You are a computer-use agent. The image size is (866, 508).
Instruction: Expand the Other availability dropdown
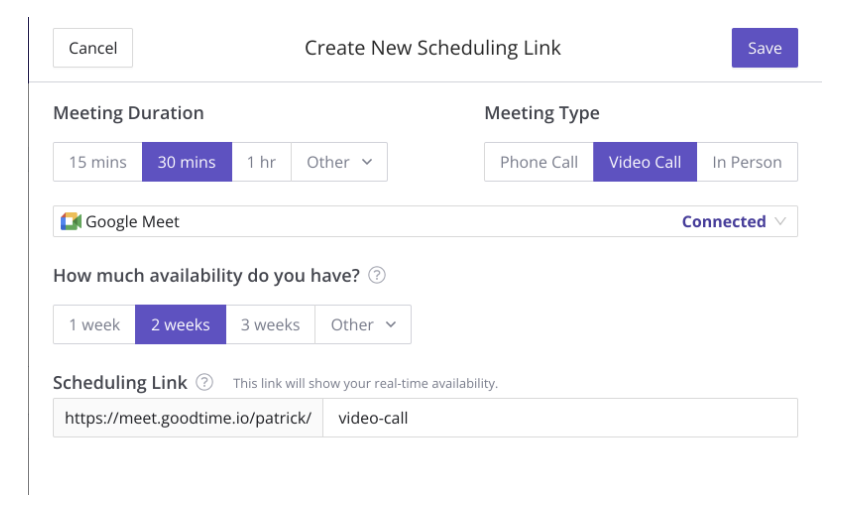363,324
